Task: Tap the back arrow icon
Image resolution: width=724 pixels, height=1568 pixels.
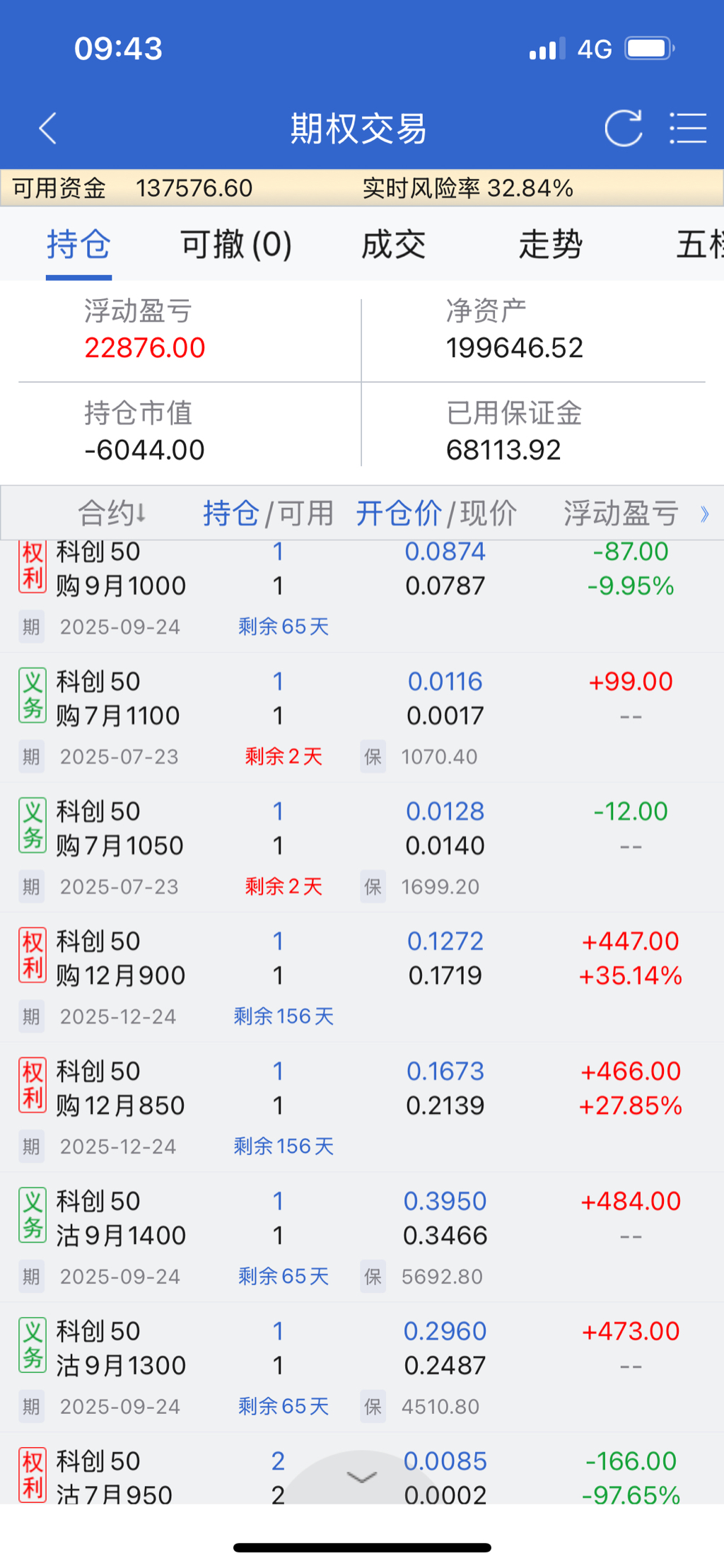Action: (48, 129)
